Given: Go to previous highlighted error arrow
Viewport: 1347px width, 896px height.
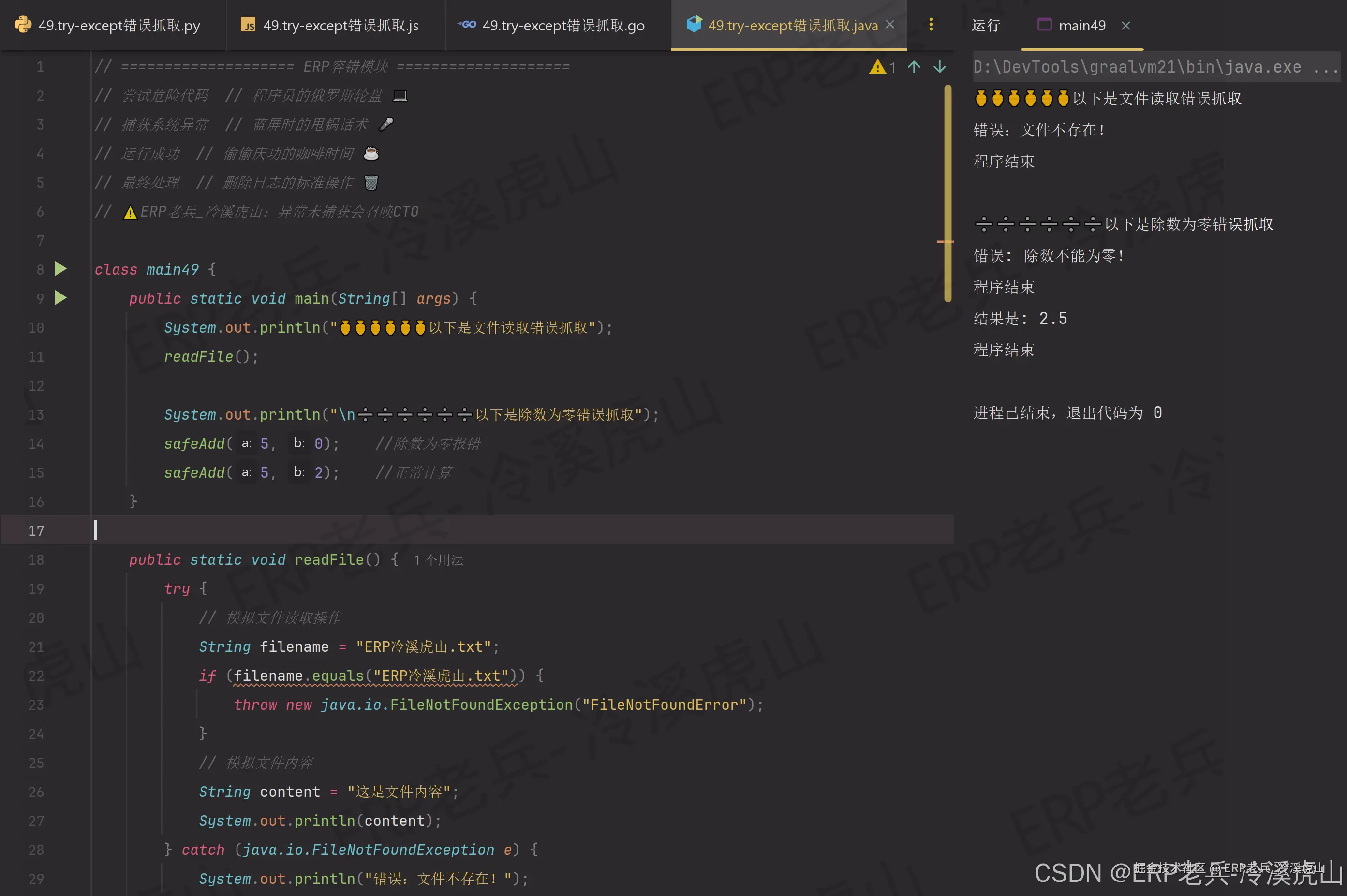Looking at the screenshot, I should coord(914,67).
